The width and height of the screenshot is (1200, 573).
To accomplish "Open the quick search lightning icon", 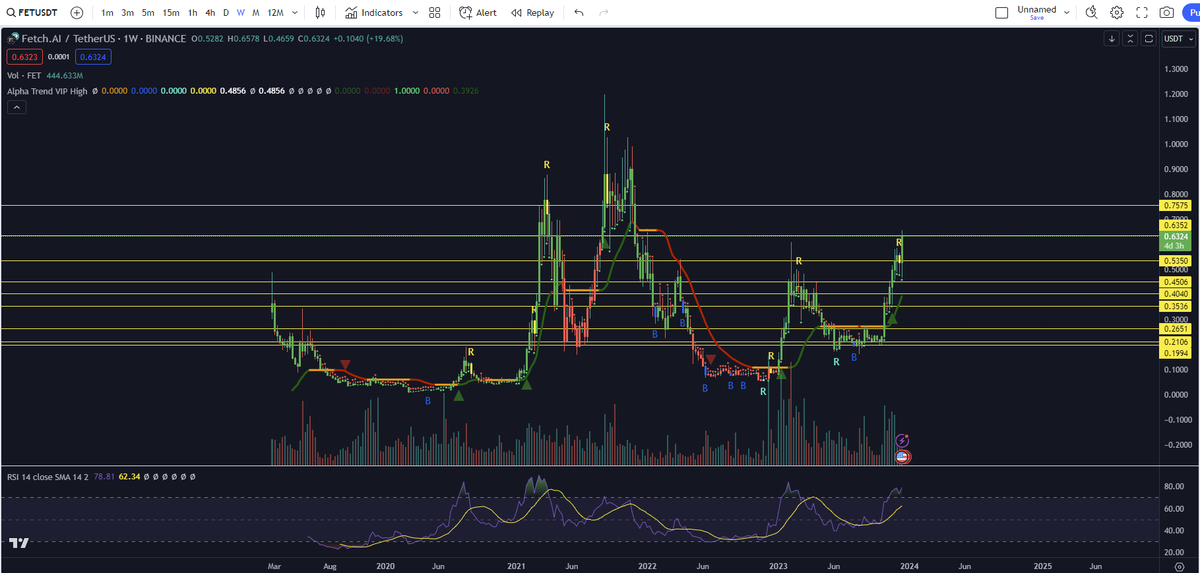I will (x=1092, y=13).
